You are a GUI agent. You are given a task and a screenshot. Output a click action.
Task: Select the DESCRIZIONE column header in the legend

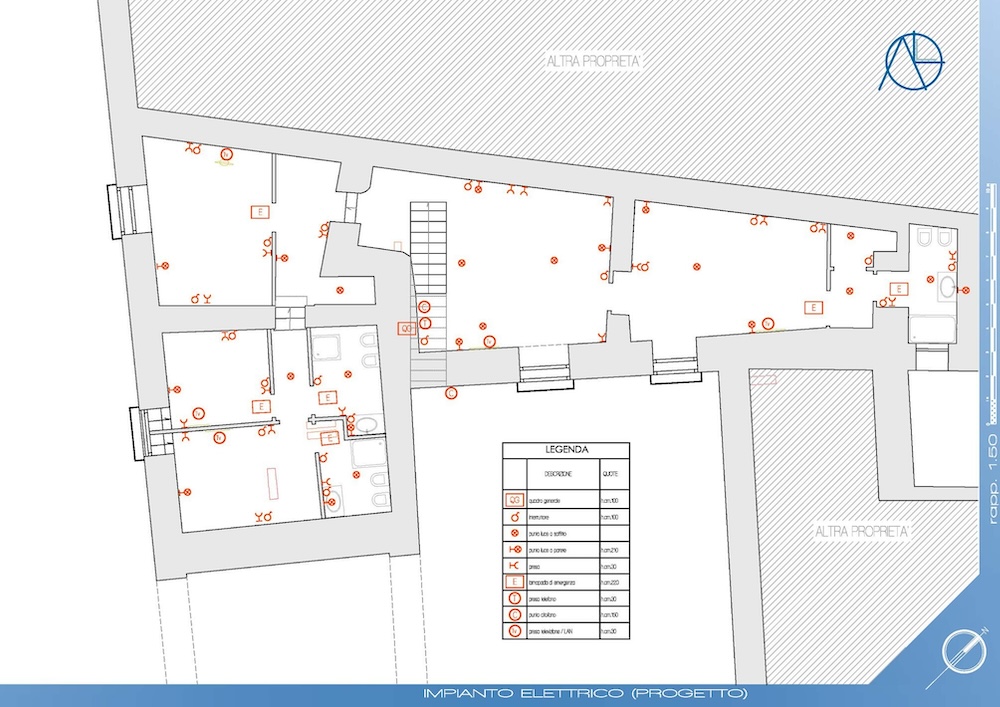pos(558,473)
